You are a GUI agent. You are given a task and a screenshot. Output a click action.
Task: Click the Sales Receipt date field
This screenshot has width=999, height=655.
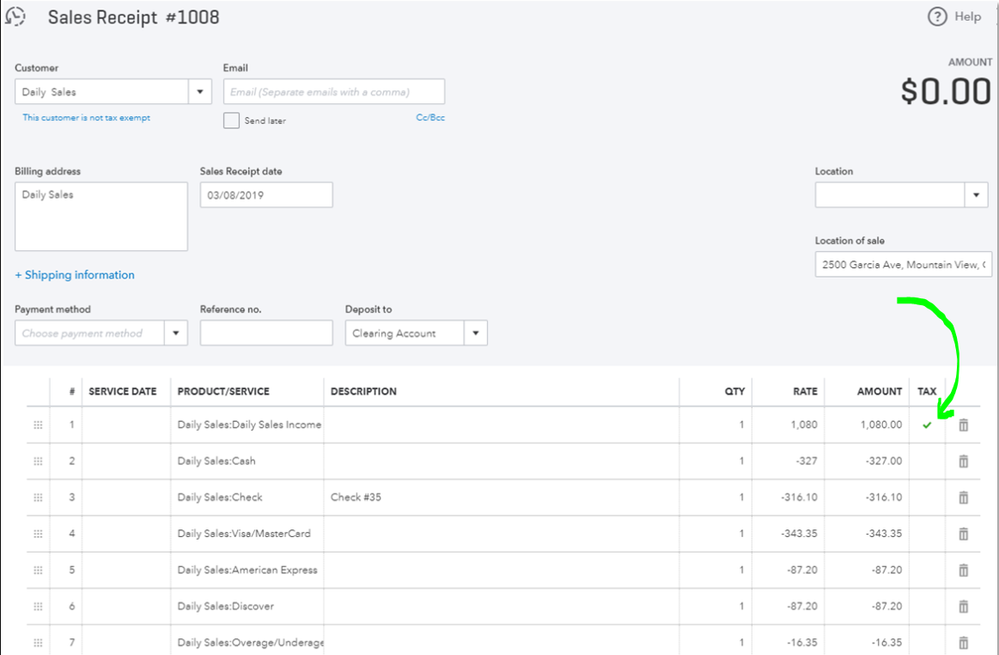(266, 195)
